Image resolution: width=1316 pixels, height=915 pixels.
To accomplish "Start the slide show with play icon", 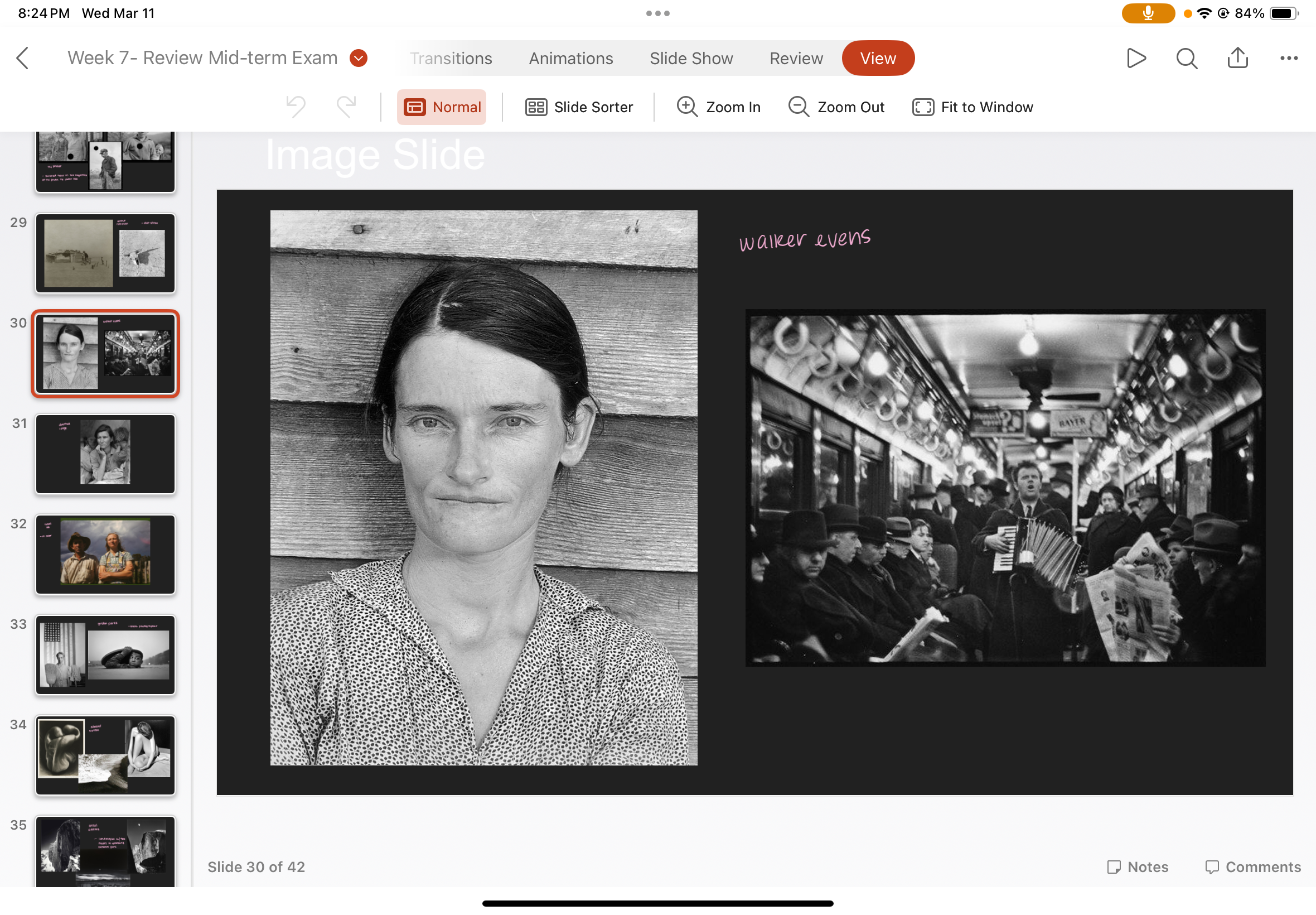I will point(1135,58).
